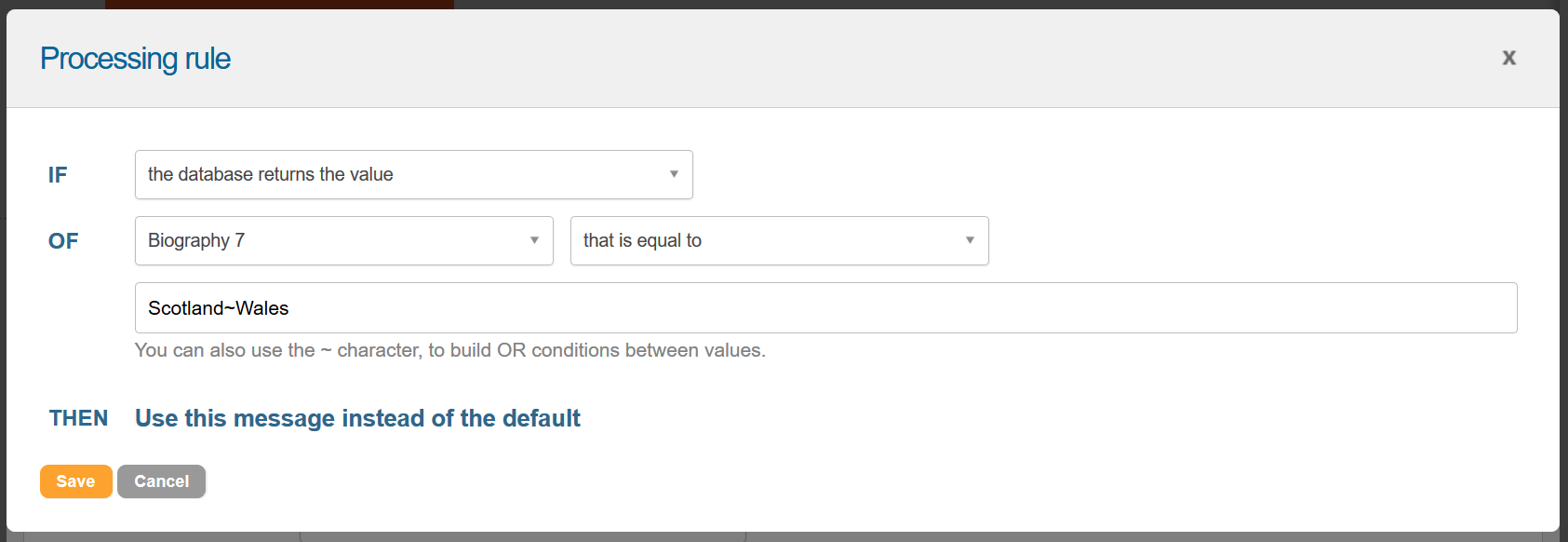The height and width of the screenshot is (542, 1568).
Task: Click the word 'Scotland' in the value field
Action: coord(186,308)
